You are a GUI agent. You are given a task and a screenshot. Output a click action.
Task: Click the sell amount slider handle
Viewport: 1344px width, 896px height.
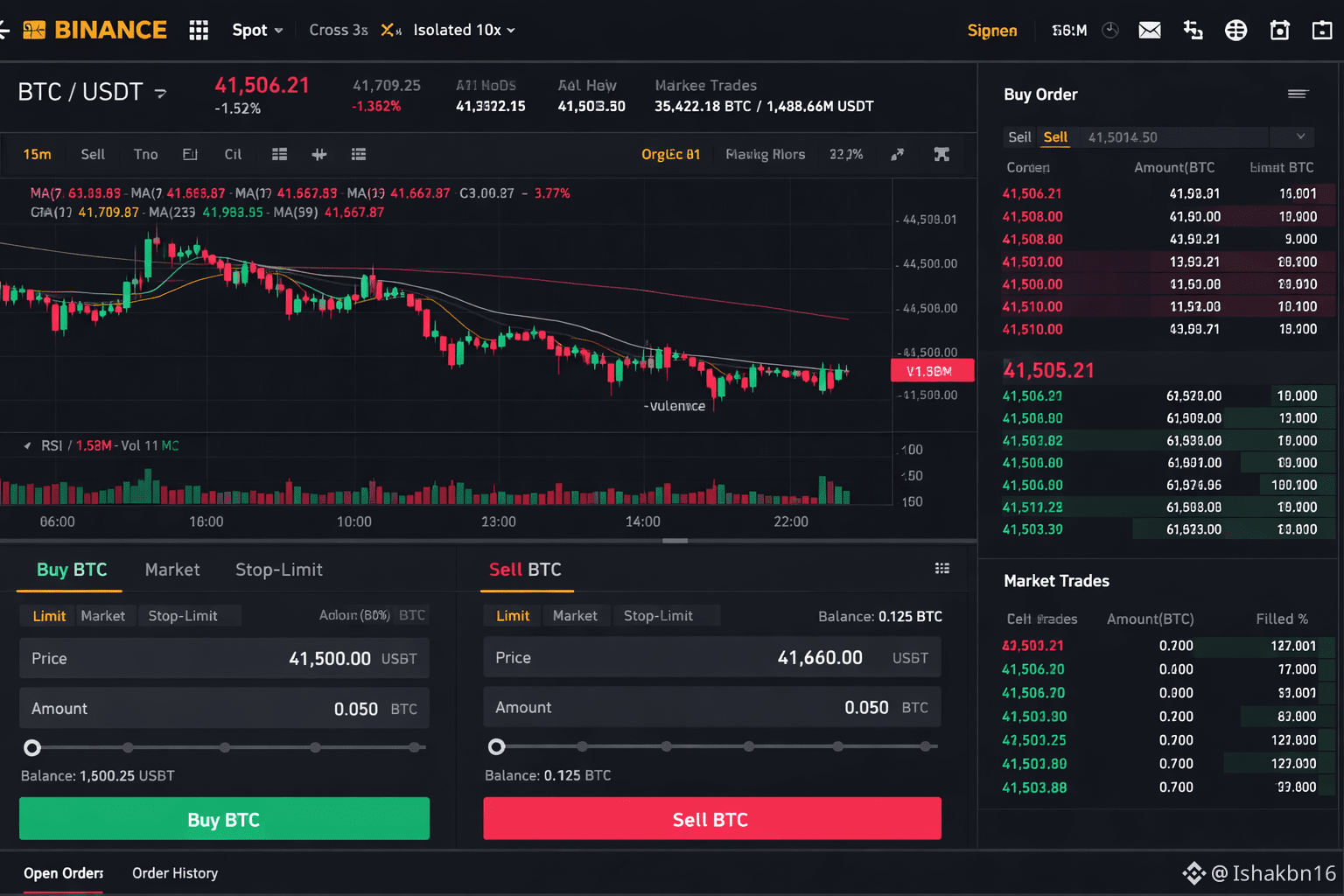click(x=496, y=746)
